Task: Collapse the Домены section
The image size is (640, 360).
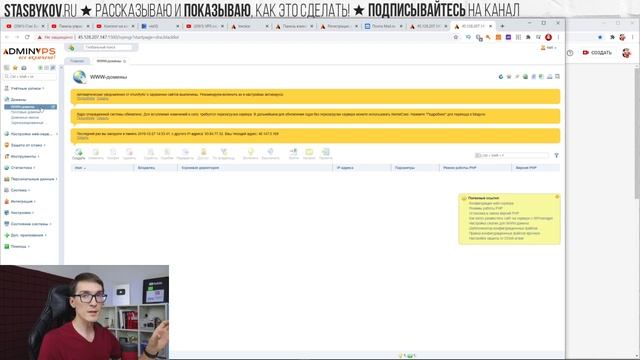Action: (16, 100)
